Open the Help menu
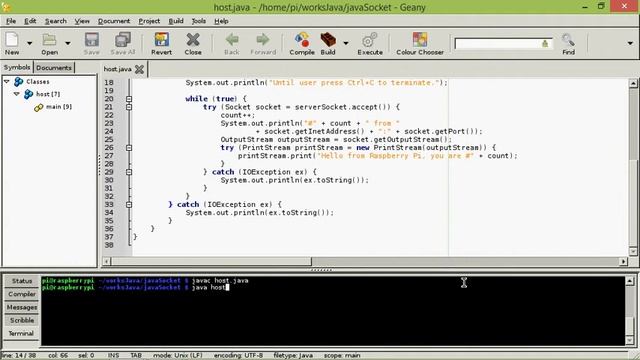The width and height of the screenshot is (640, 360). (x=221, y=21)
